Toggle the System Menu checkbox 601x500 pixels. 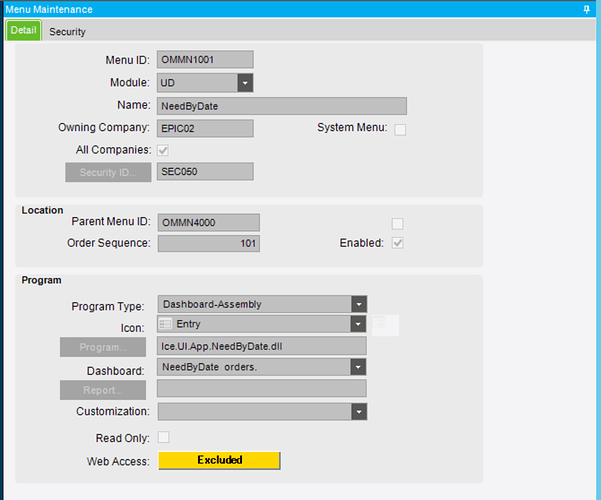point(400,130)
